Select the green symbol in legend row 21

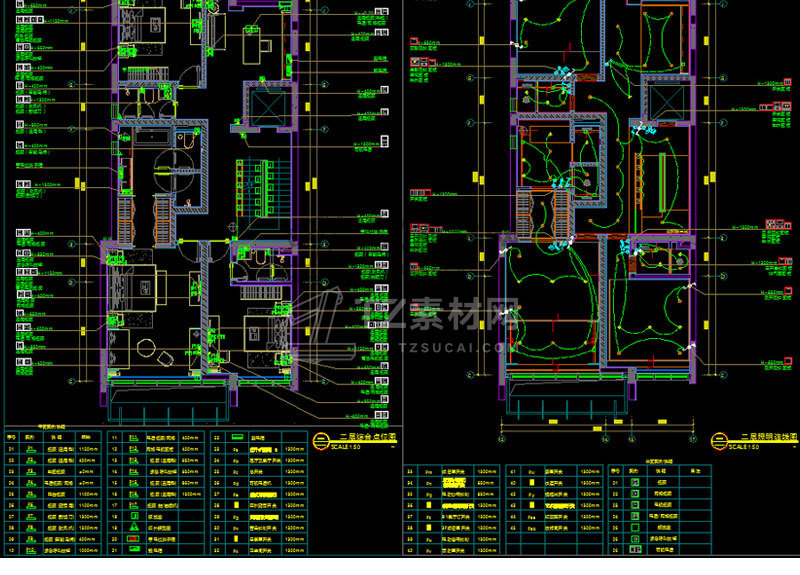pyautogui.click(x=134, y=549)
